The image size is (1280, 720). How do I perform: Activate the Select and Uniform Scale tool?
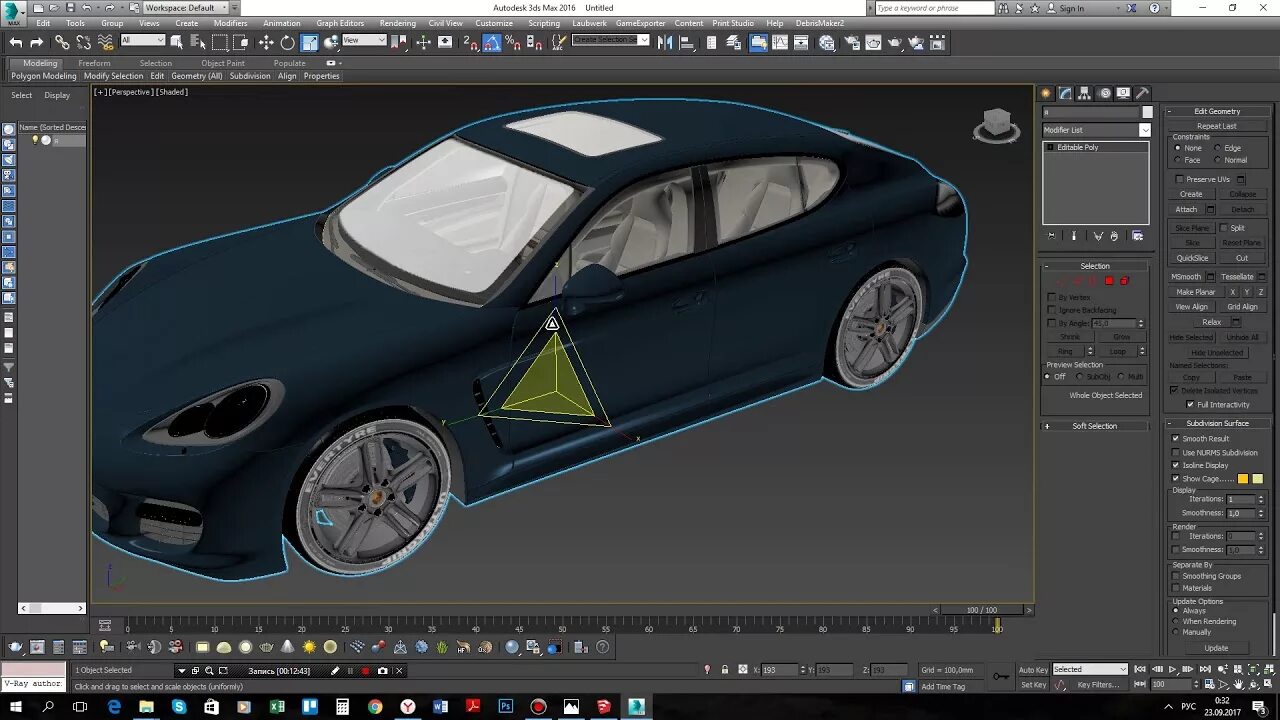[x=310, y=42]
